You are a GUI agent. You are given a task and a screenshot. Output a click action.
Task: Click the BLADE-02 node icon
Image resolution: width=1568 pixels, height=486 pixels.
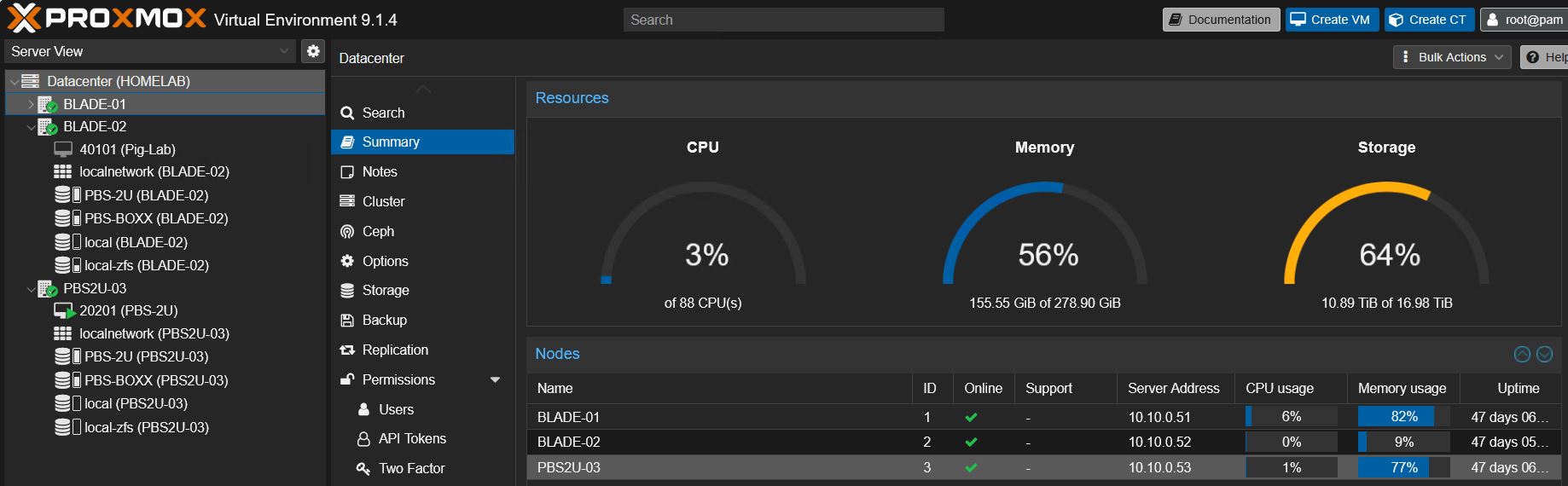(x=48, y=126)
